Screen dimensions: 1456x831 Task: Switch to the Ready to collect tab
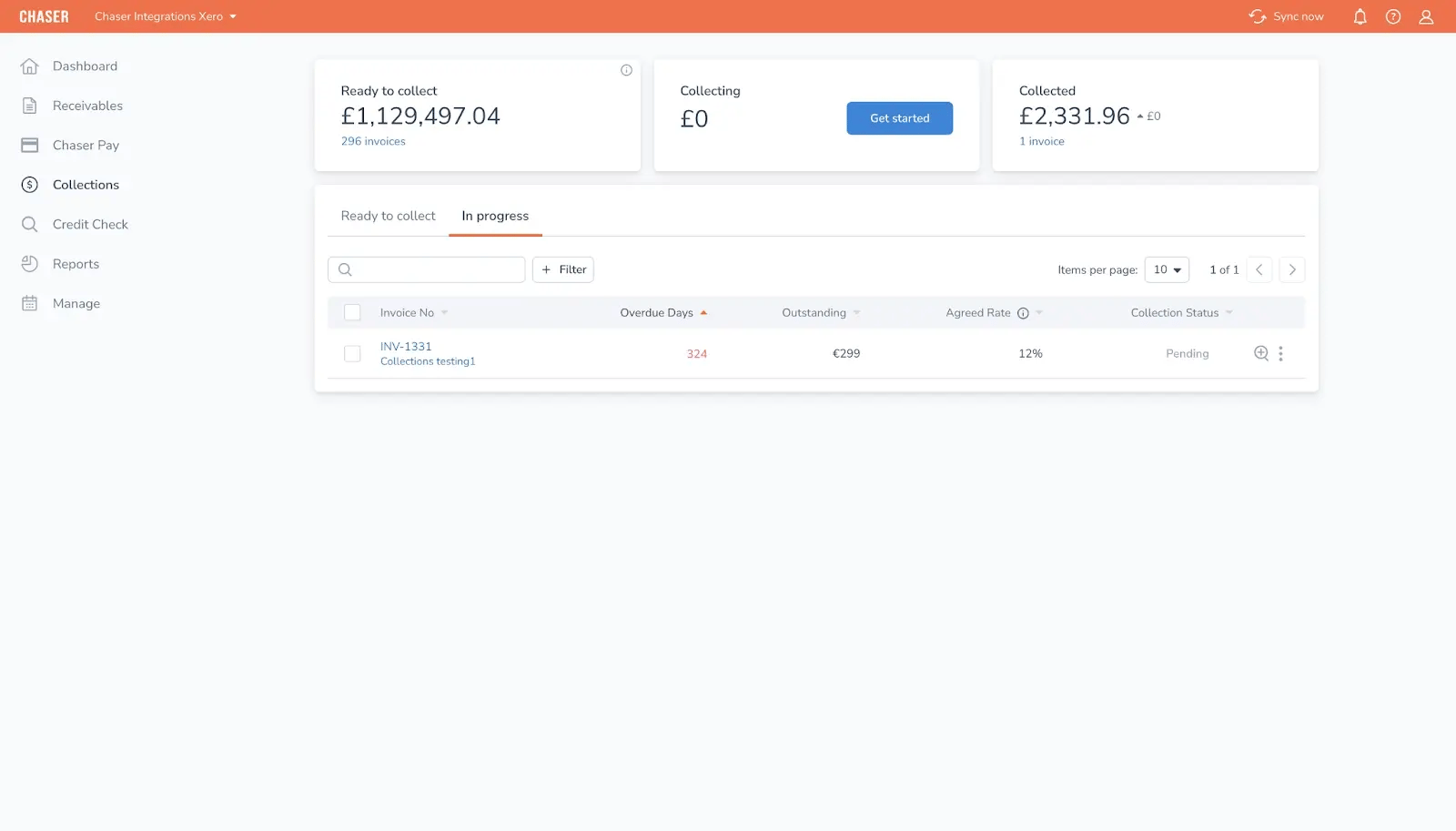point(388,216)
